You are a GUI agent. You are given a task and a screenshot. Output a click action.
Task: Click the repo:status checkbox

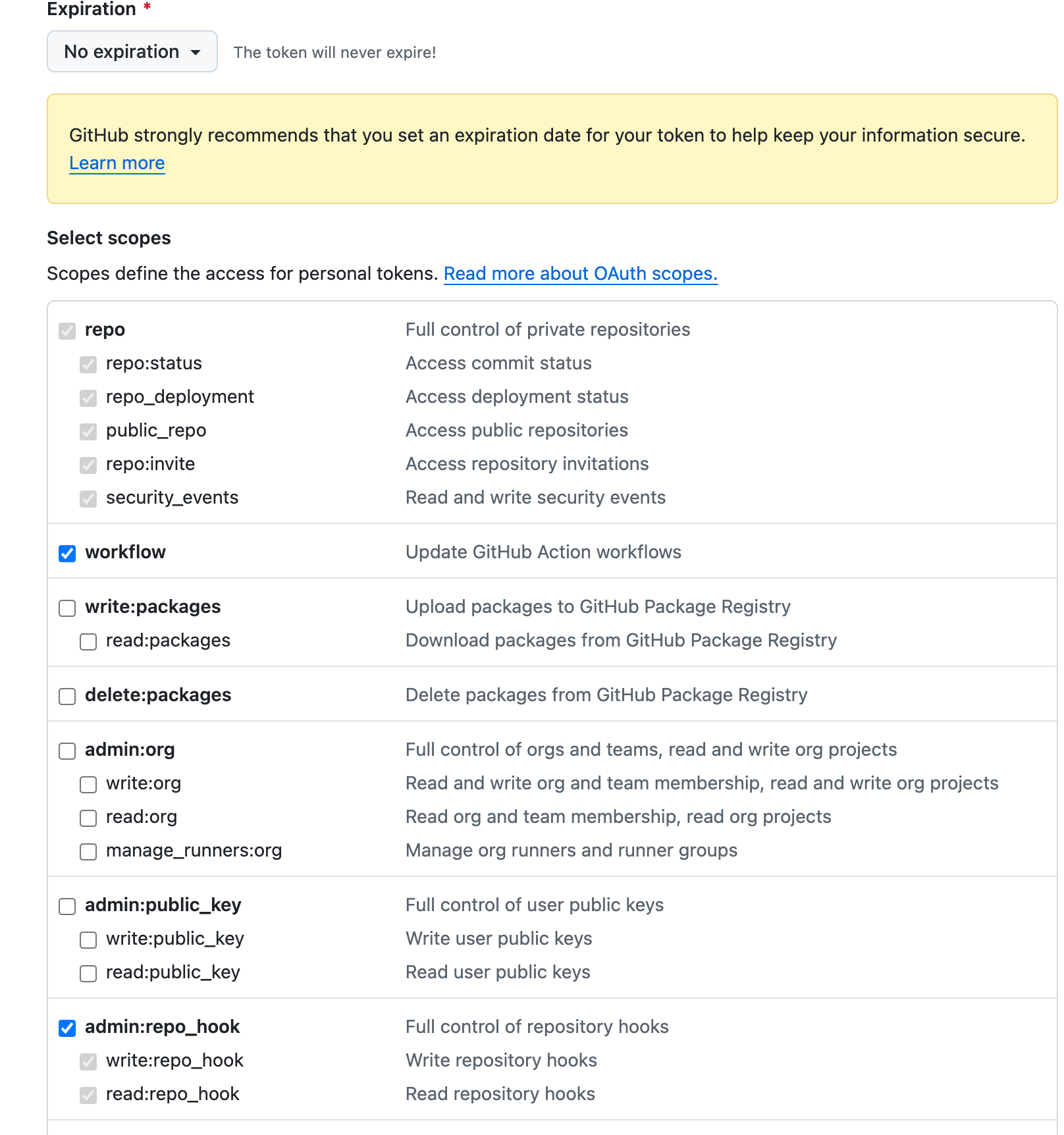(x=88, y=364)
